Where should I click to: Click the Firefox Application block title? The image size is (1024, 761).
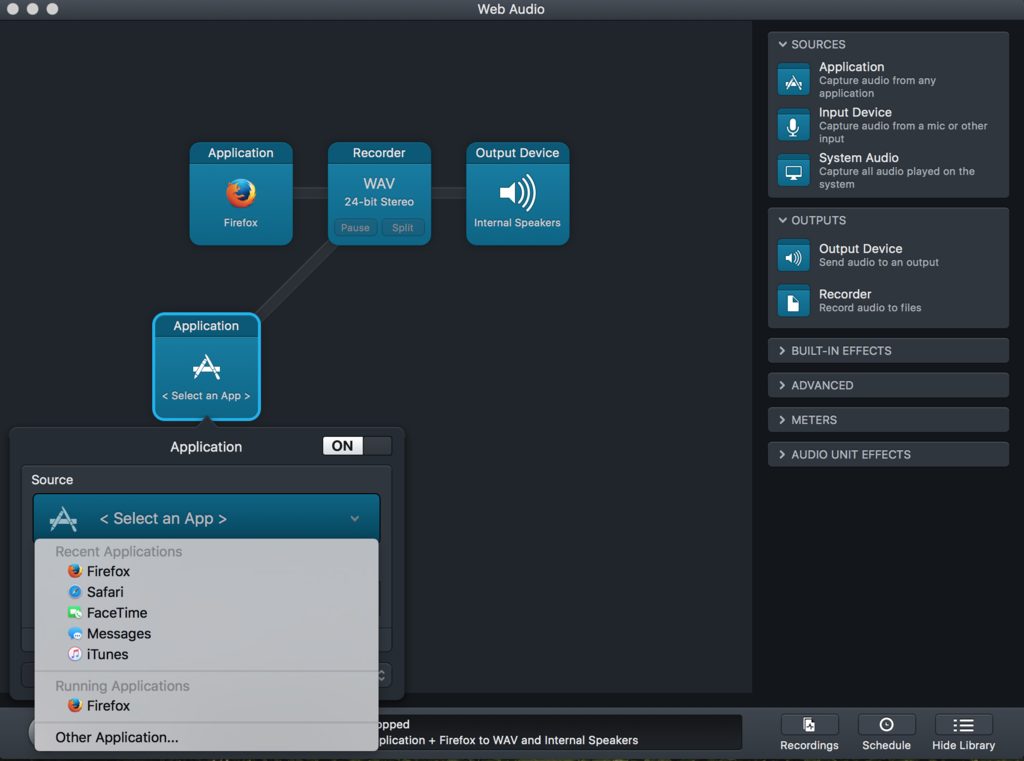(x=241, y=153)
